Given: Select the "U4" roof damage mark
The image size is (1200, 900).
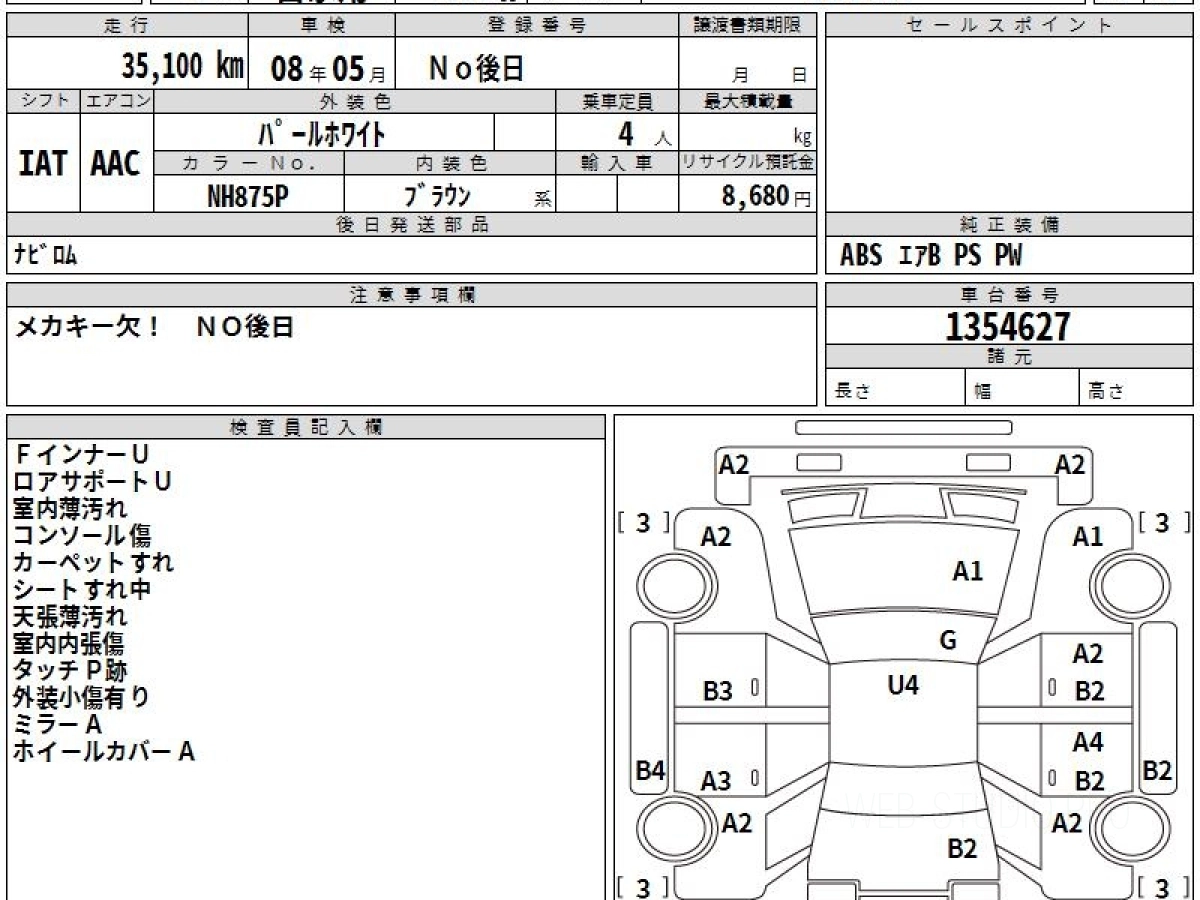Looking at the screenshot, I should (903, 685).
